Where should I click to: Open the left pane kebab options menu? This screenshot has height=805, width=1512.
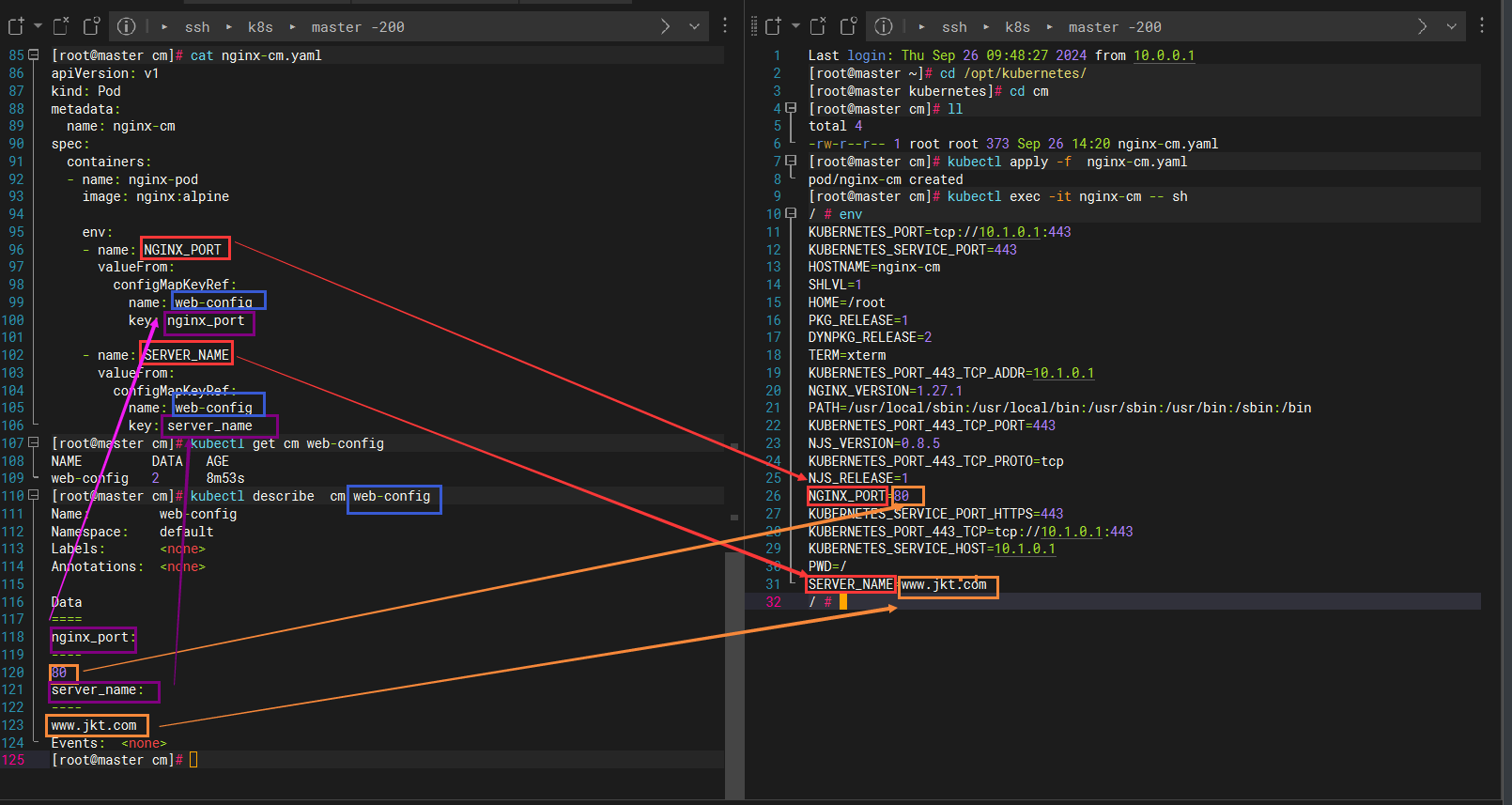tap(725, 26)
